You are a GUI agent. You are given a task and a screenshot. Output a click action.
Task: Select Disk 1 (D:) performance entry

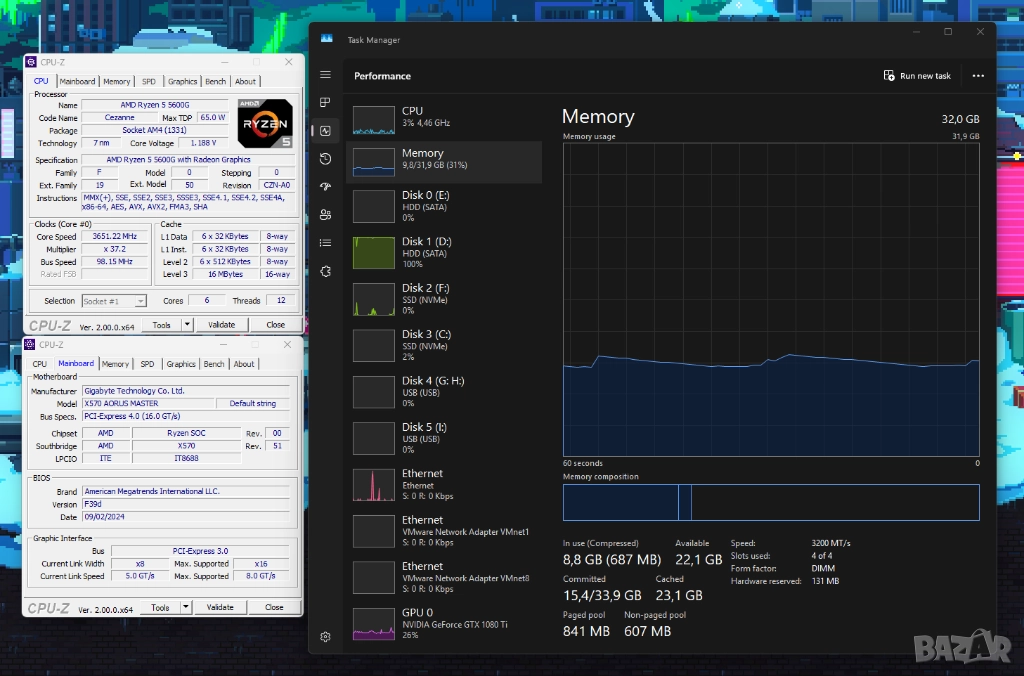click(x=443, y=252)
